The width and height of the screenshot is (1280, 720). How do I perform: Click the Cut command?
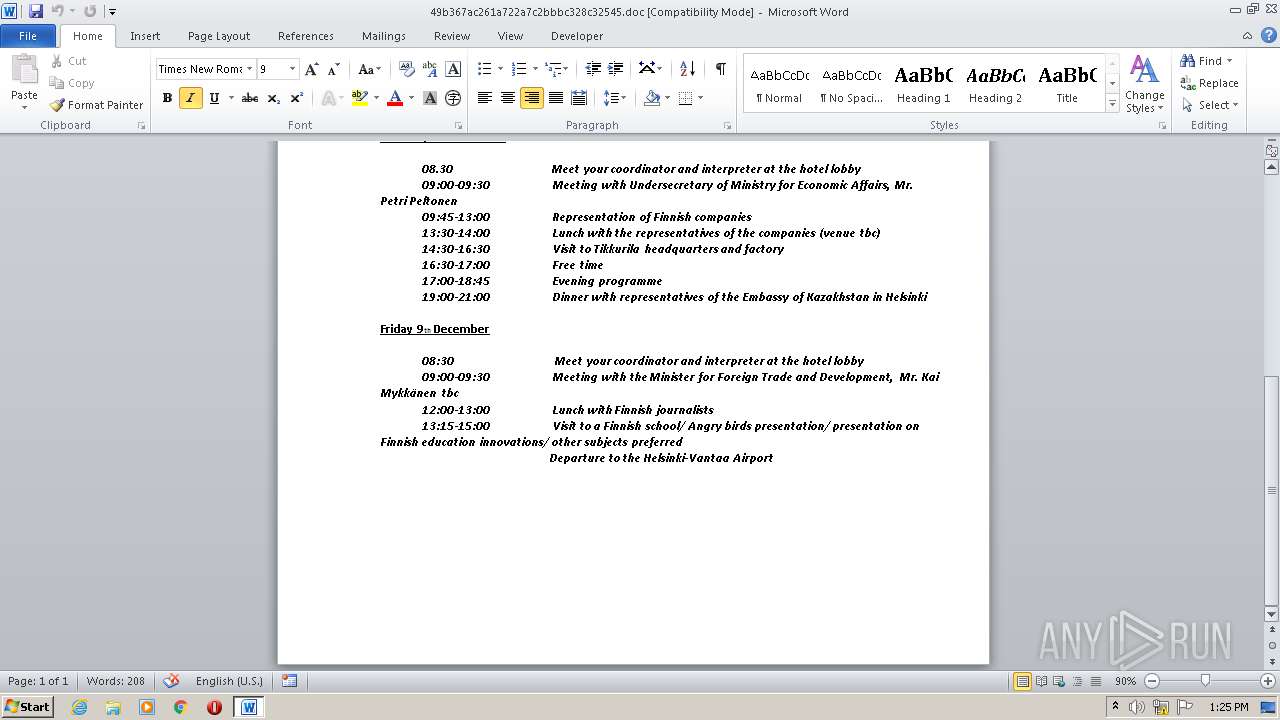click(x=68, y=61)
